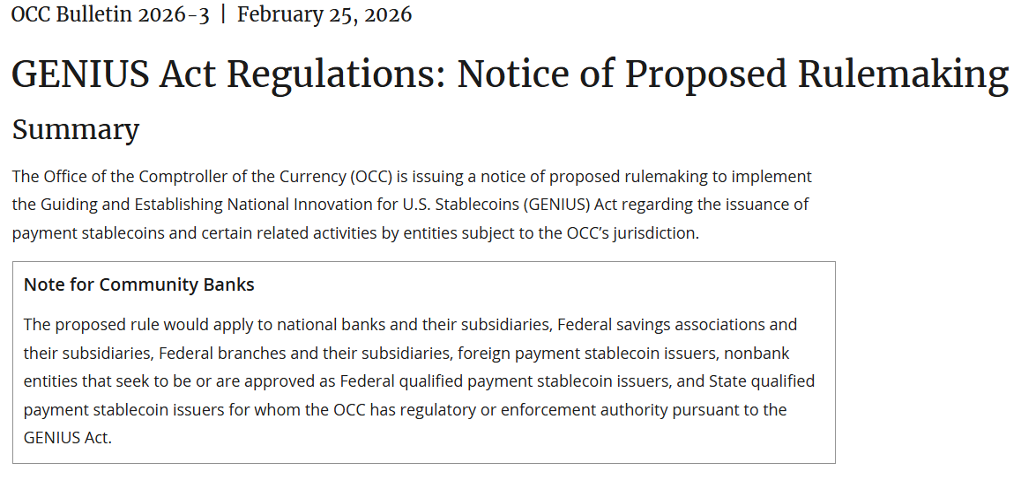
Task: Click the "Summary" heading
Action: click(x=75, y=129)
